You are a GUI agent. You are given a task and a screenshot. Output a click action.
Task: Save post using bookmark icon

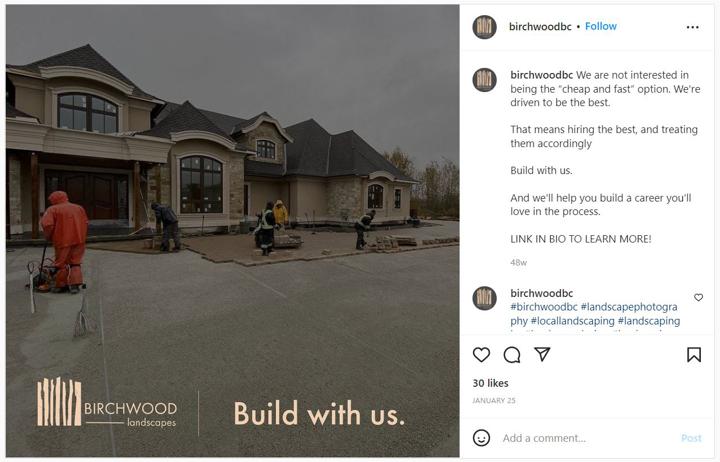click(694, 355)
